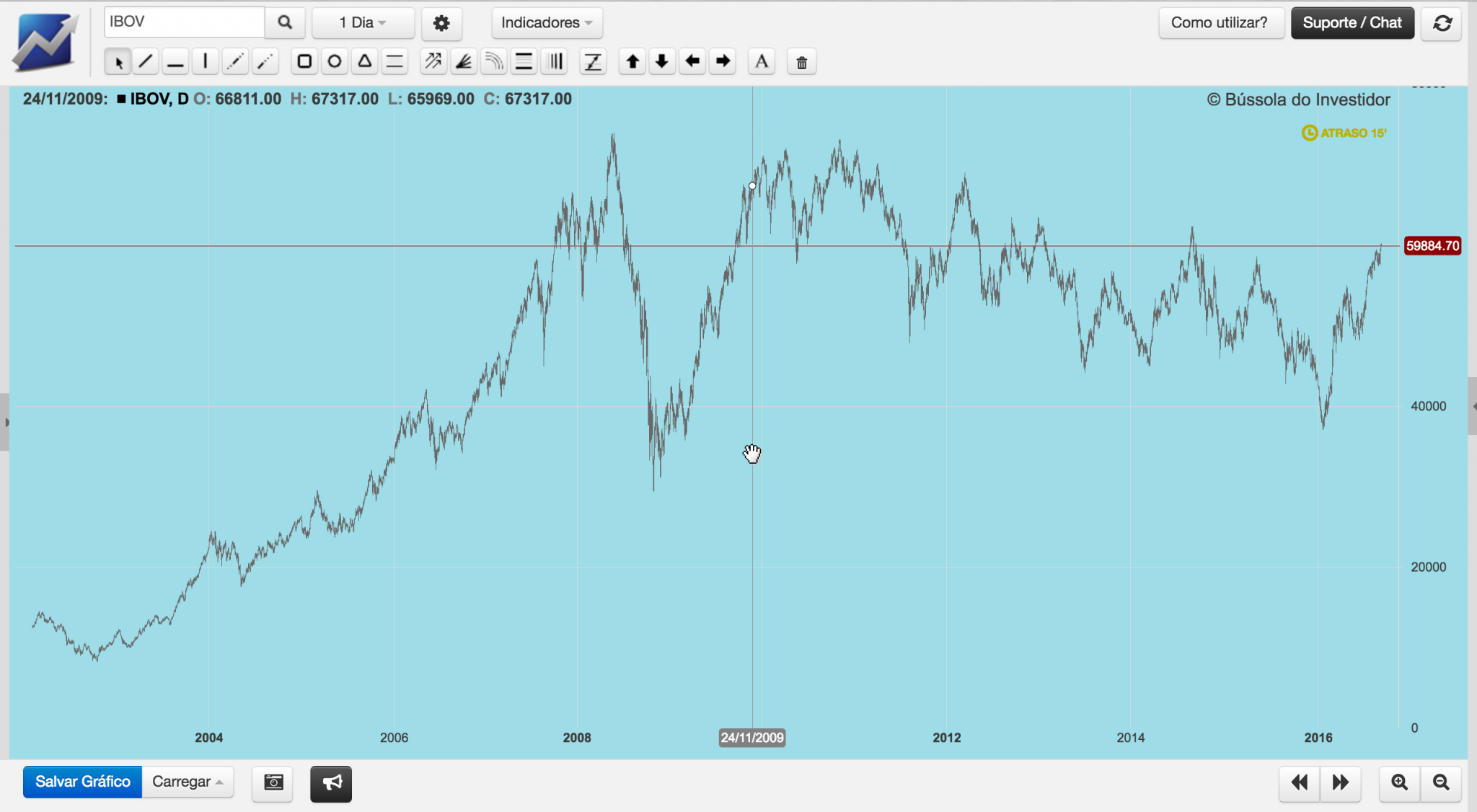Click the 2014 axis label
This screenshot has width=1477, height=812.
(1131, 738)
